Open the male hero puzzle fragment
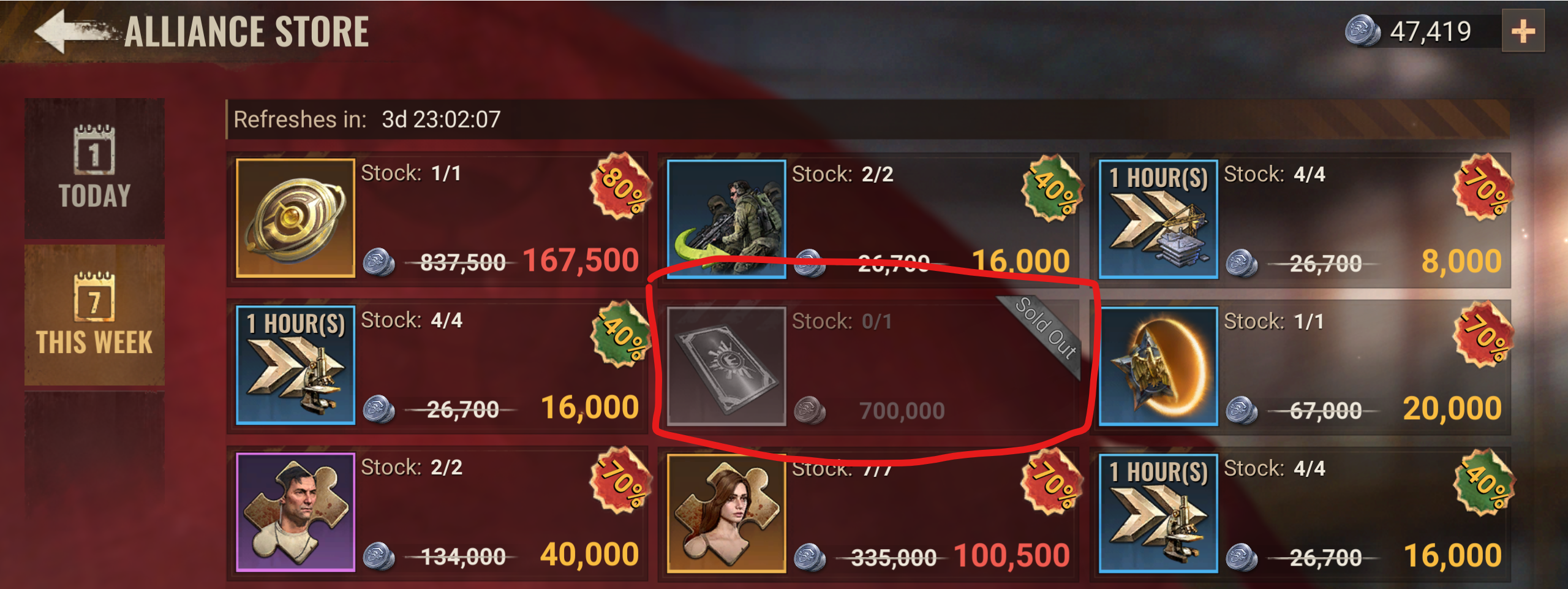The width and height of the screenshot is (1568, 589). point(295,512)
